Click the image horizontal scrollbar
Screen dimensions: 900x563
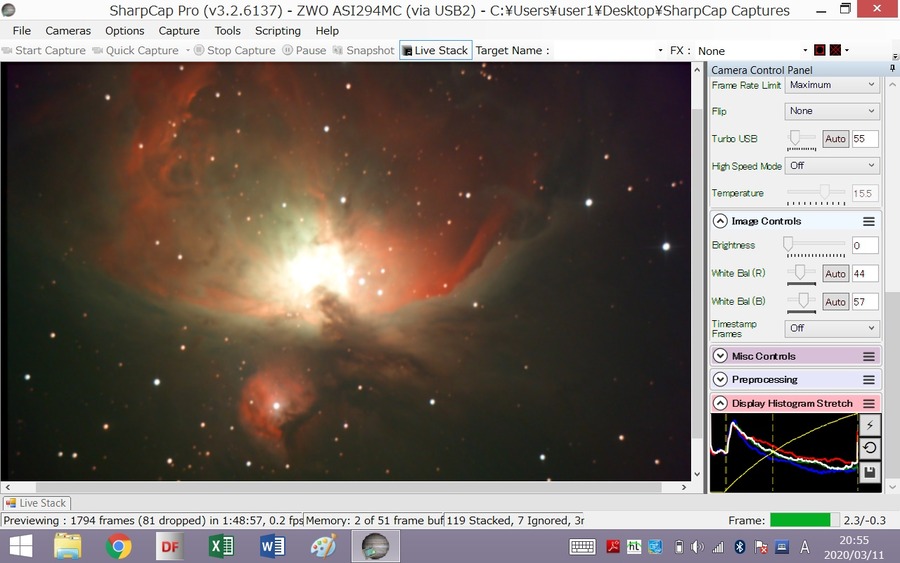346,487
